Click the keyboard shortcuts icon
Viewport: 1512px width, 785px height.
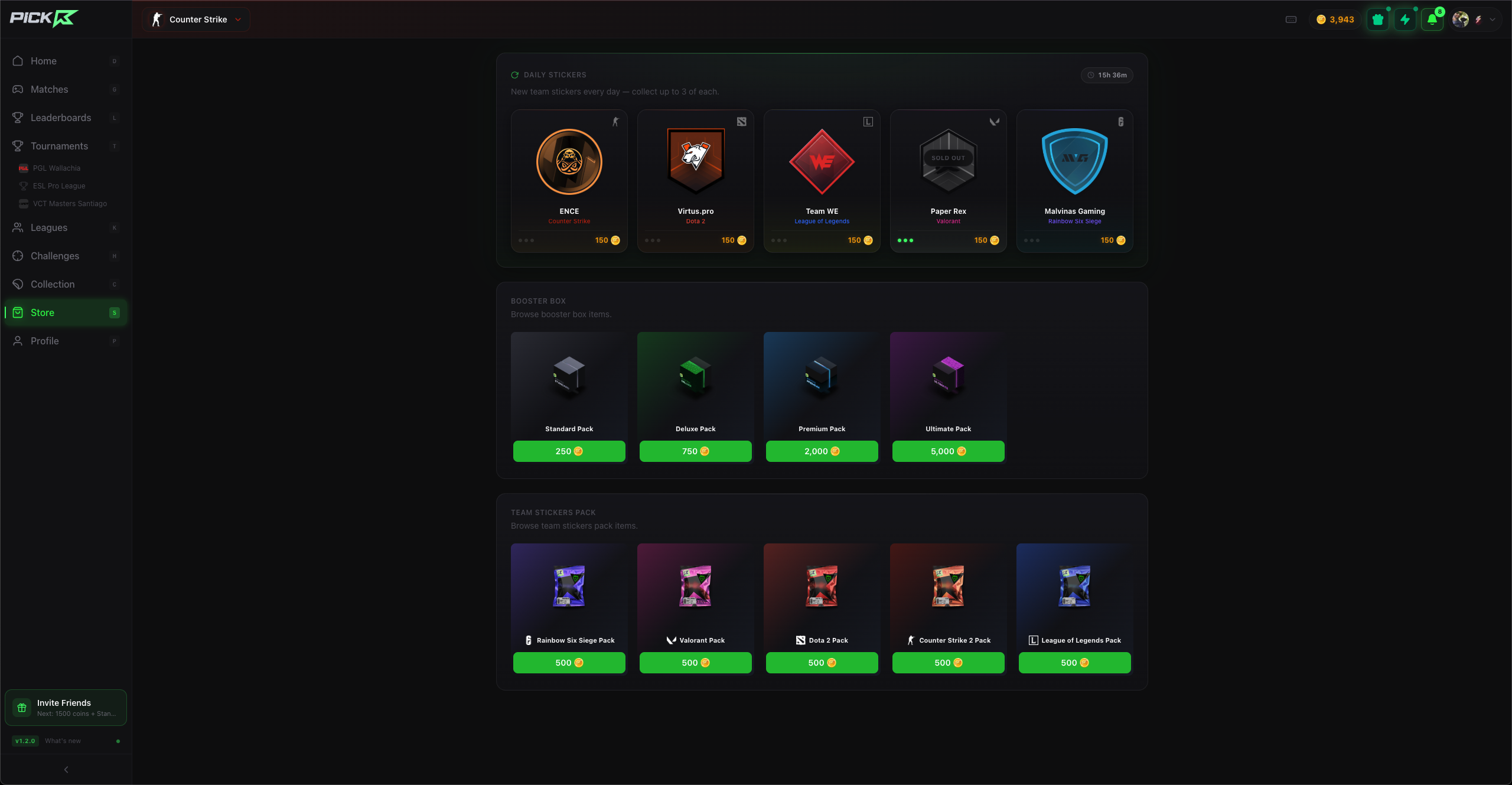(1291, 19)
